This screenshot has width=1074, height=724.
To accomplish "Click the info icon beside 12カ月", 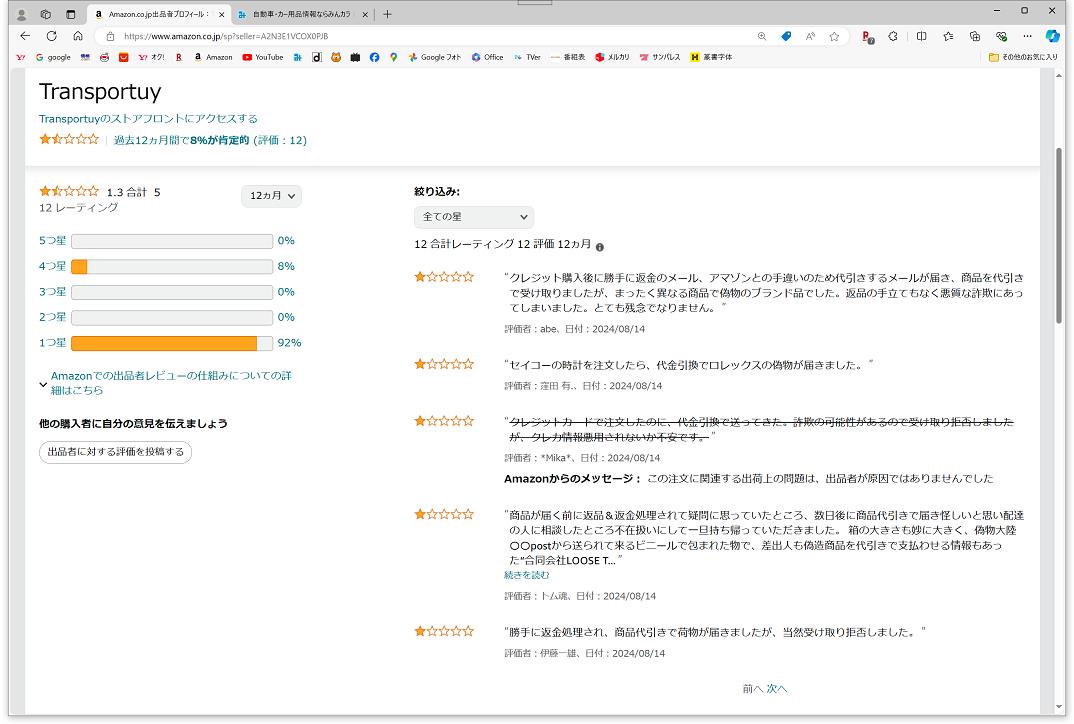I will [x=600, y=247].
